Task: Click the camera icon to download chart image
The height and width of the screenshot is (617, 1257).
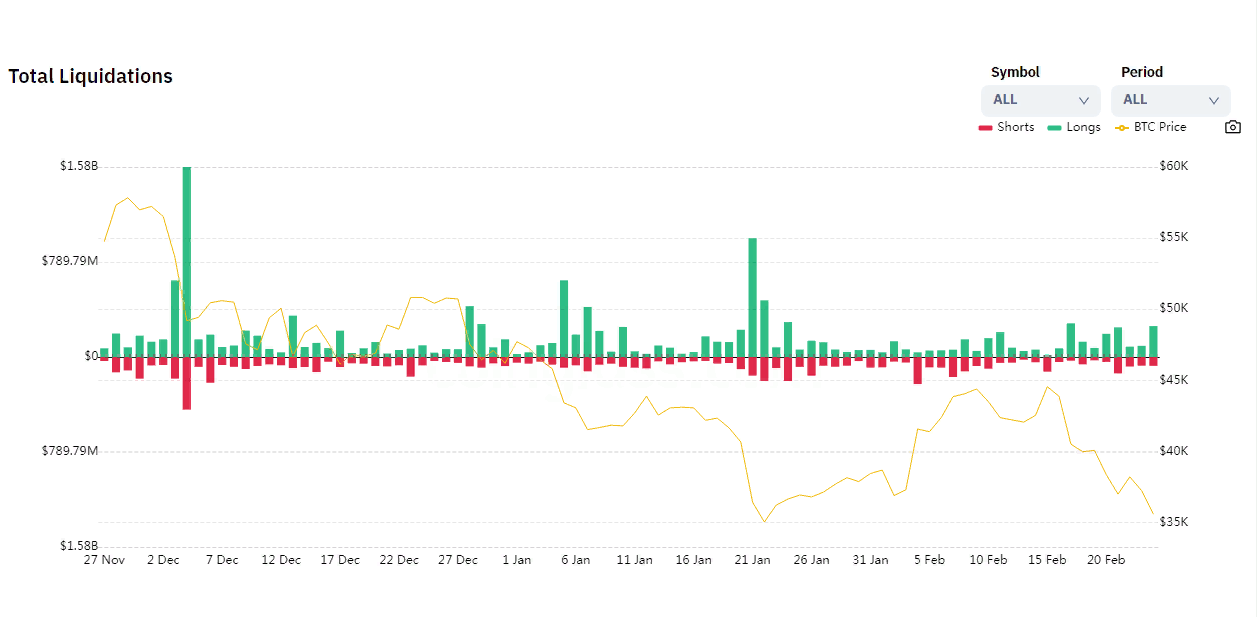Action: pyautogui.click(x=1233, y=127)
